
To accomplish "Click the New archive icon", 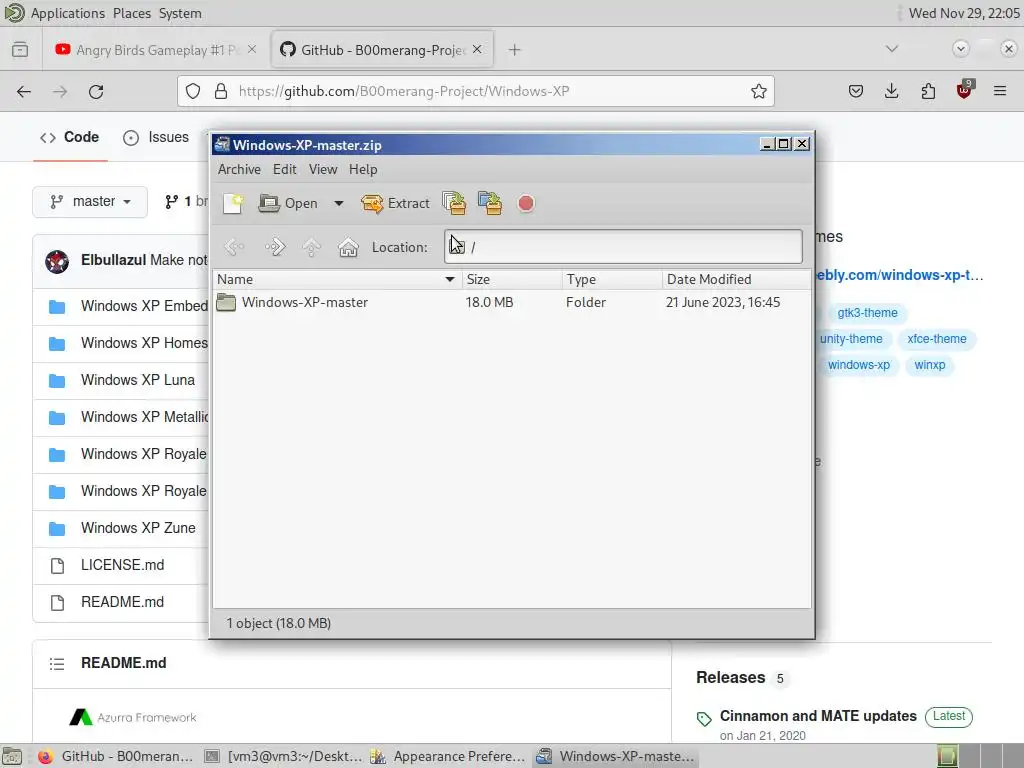I will (233, 204).
